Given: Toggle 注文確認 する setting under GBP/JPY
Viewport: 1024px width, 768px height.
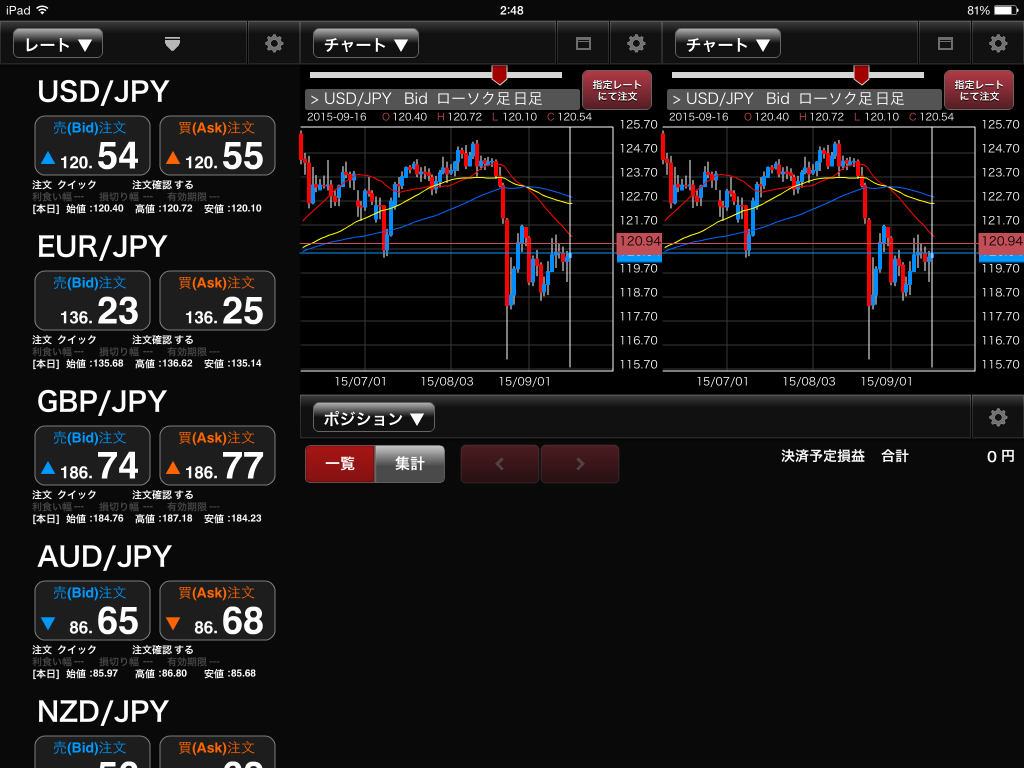Looking at the screenshot, I should point(163,495).
